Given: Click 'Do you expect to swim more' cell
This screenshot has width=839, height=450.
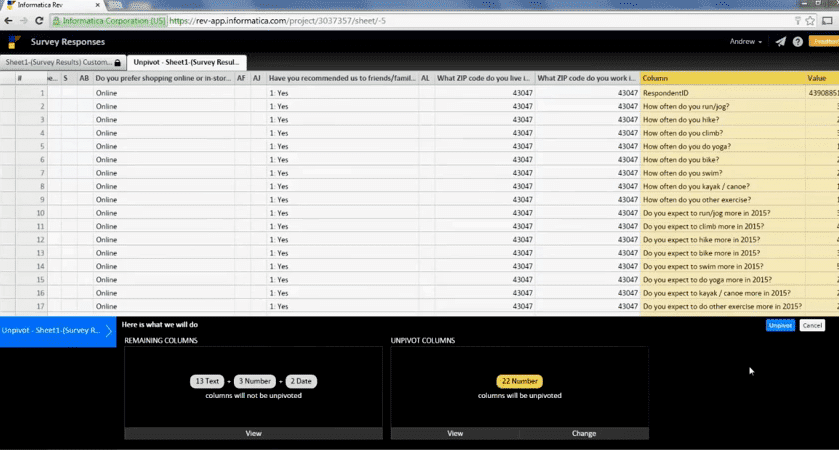Looking at the screenshot, I should click(722, 266).
